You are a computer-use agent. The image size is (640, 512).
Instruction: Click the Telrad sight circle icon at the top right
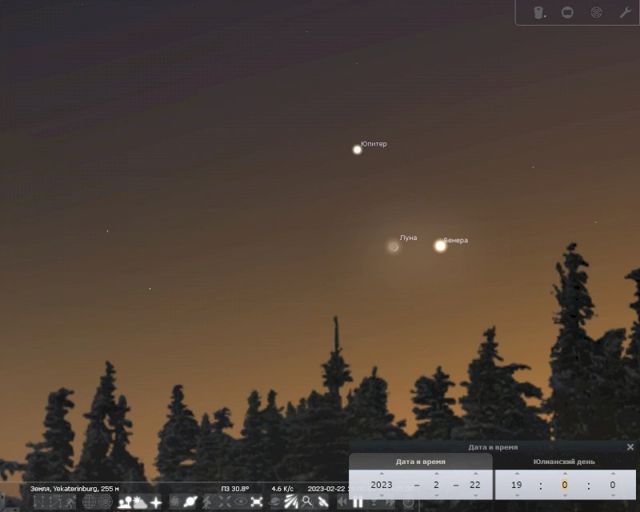596,13
